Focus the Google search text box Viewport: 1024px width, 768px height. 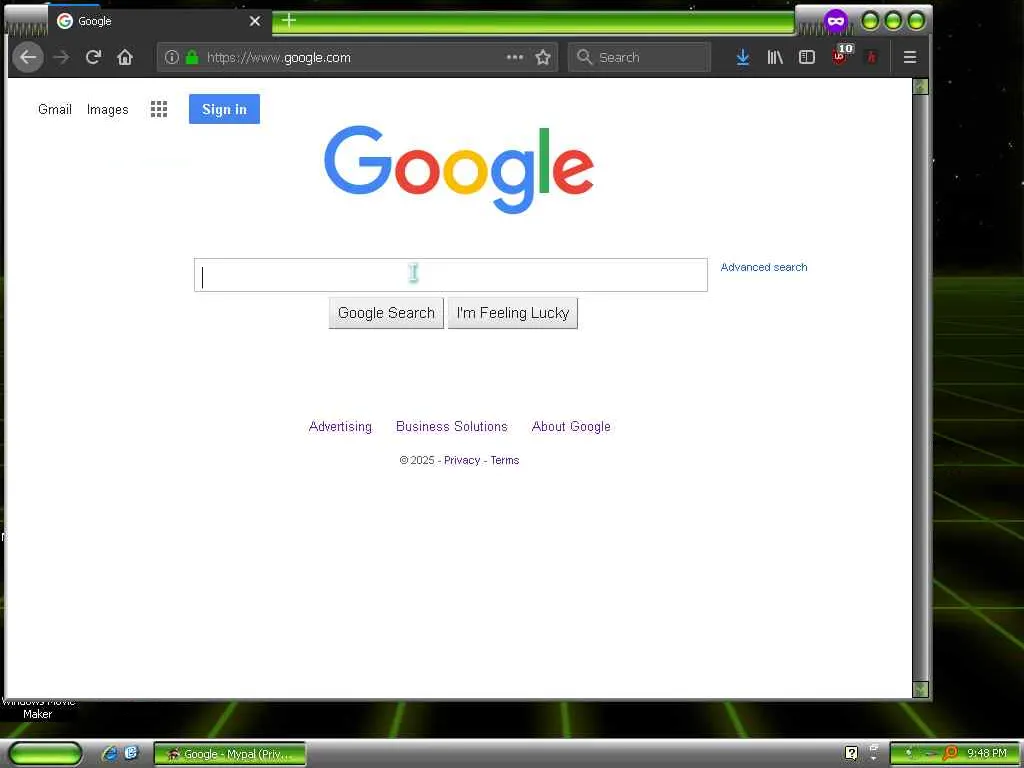(x=451, y=275)
